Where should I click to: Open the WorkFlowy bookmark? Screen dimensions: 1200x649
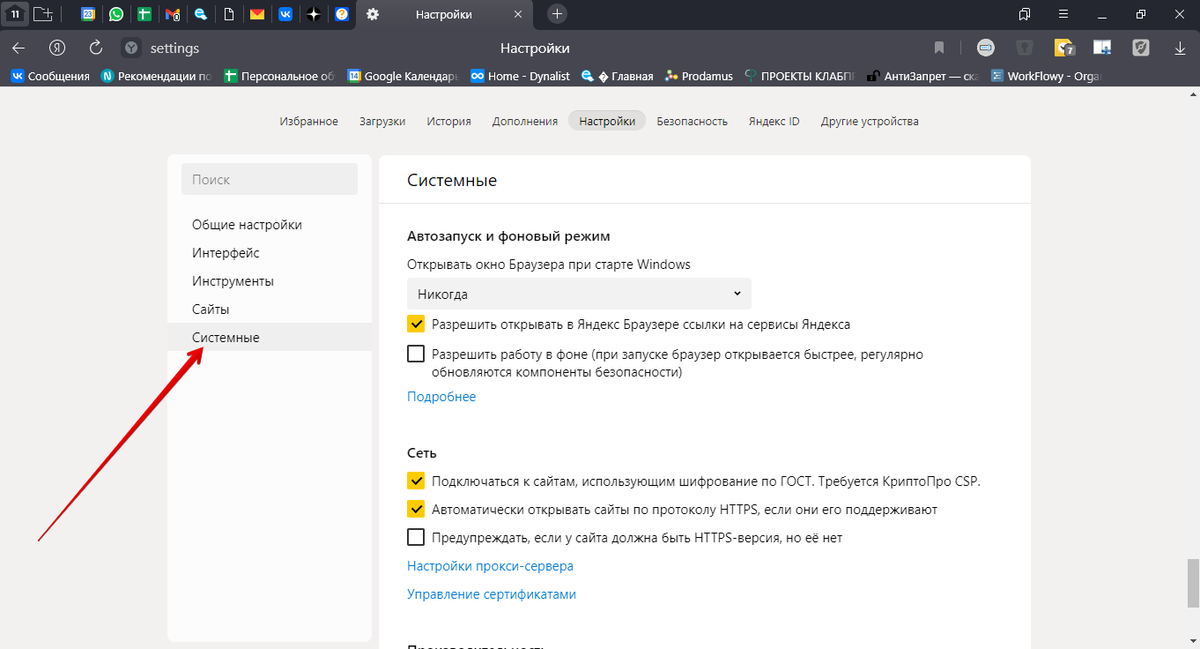[x=1045, y=76]
